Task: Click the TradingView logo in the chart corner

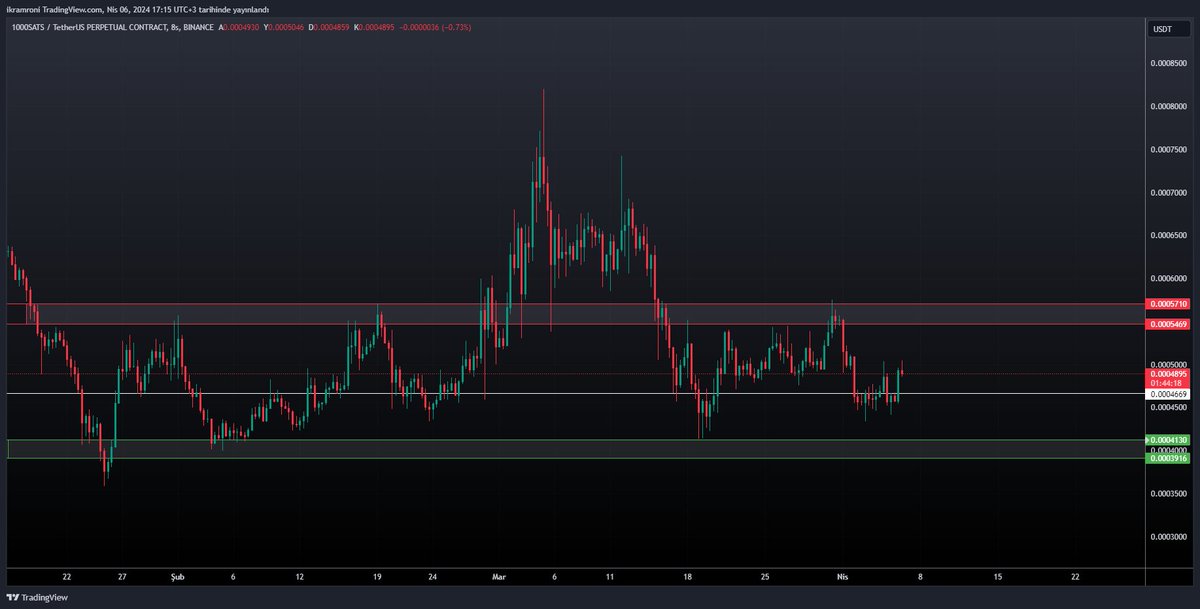Action: (x=36, y=597)
